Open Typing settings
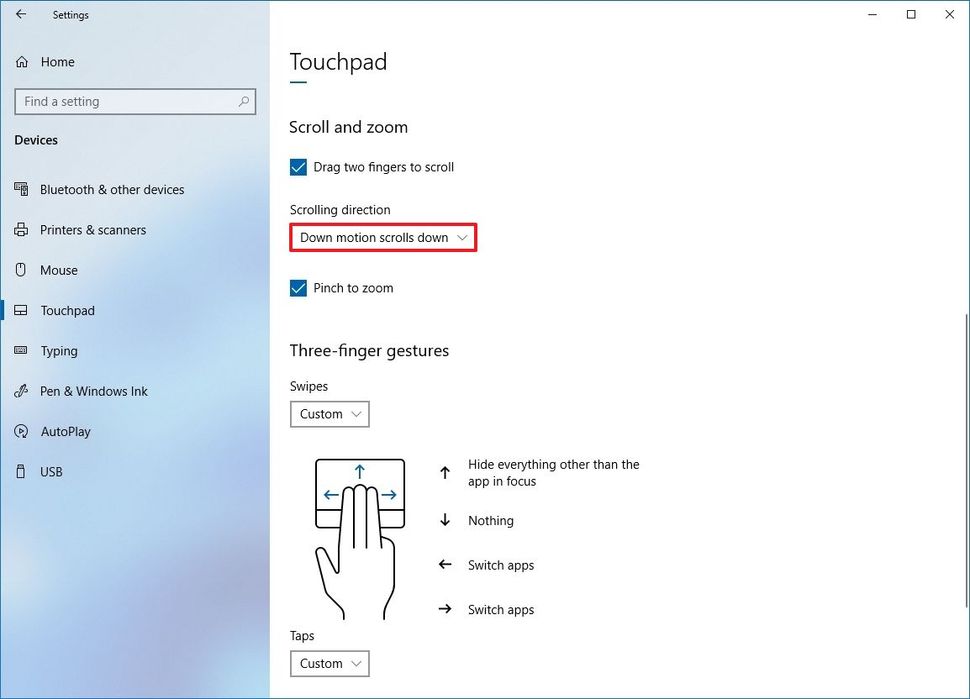The width and height of the screenshot is (970, 699). tap(60, 351)
